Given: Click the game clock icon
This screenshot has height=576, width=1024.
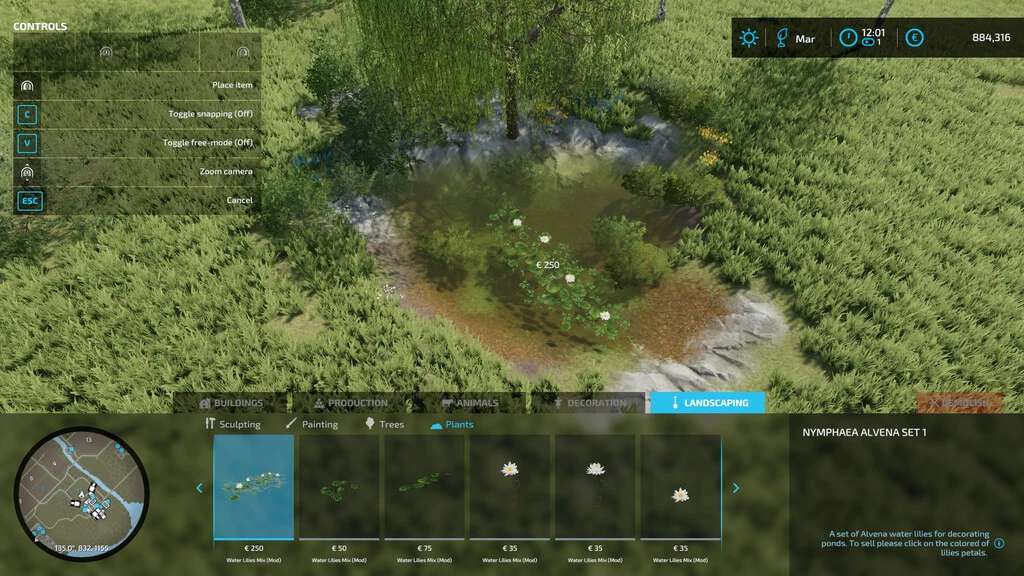Looking at the screenshot, I should coord(848,38).
